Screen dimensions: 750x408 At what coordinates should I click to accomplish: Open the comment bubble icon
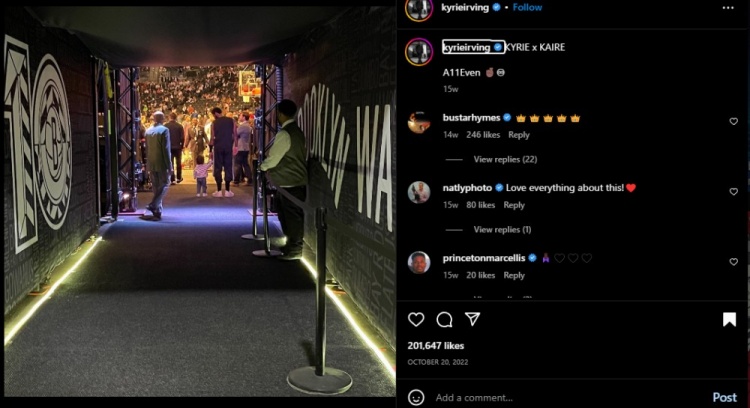(x=444, y=319)
